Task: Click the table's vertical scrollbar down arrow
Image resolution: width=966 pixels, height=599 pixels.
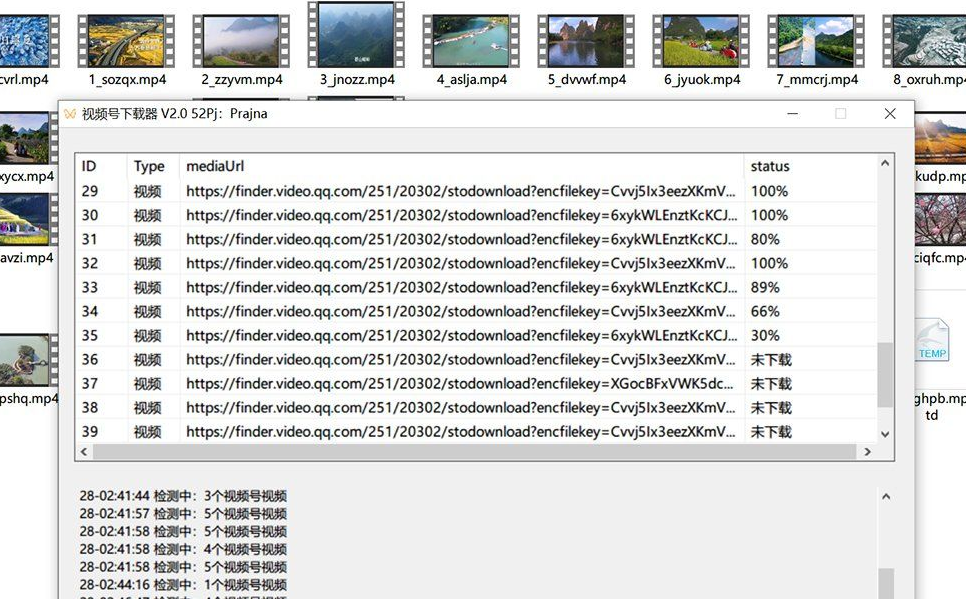Action: click(883, 432)
